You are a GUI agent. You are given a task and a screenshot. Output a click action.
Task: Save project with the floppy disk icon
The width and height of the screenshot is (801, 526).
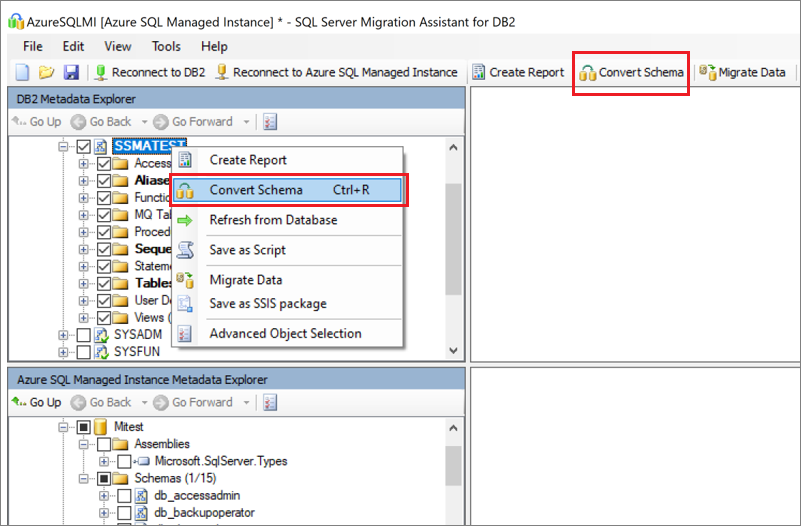71,72
